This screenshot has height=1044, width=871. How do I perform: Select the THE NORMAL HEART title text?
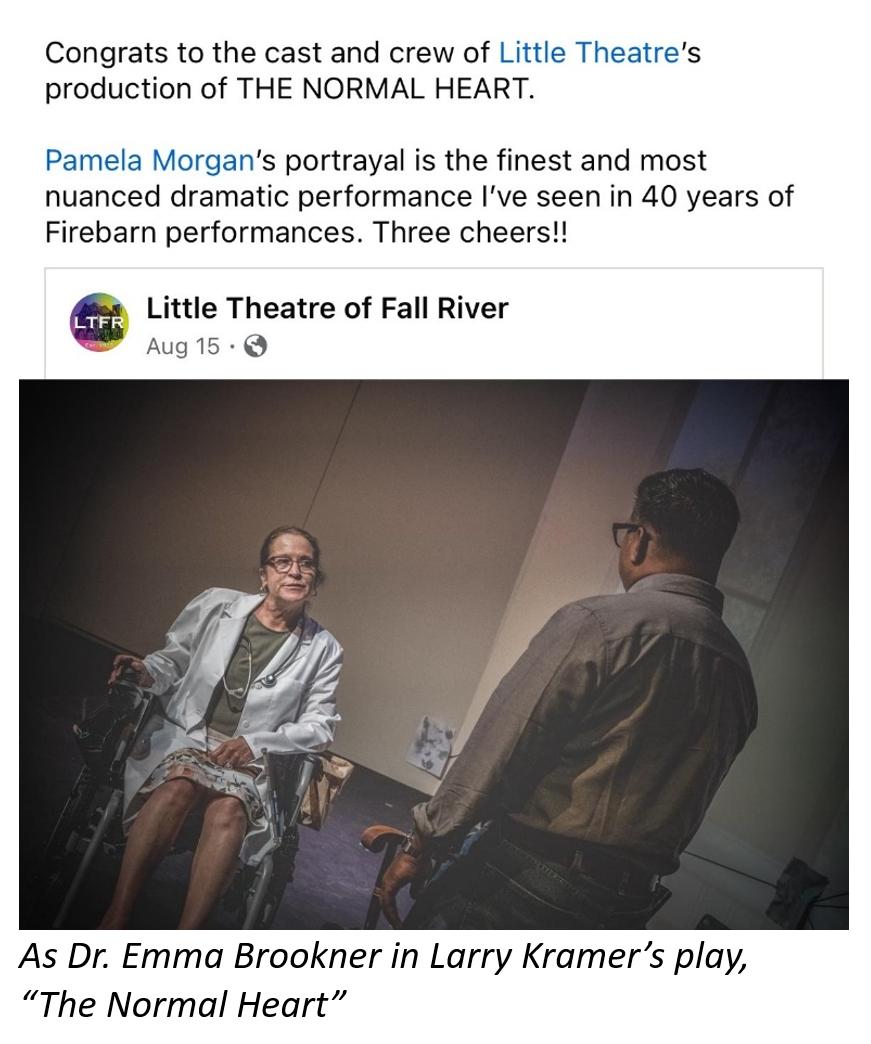point(385,89)
